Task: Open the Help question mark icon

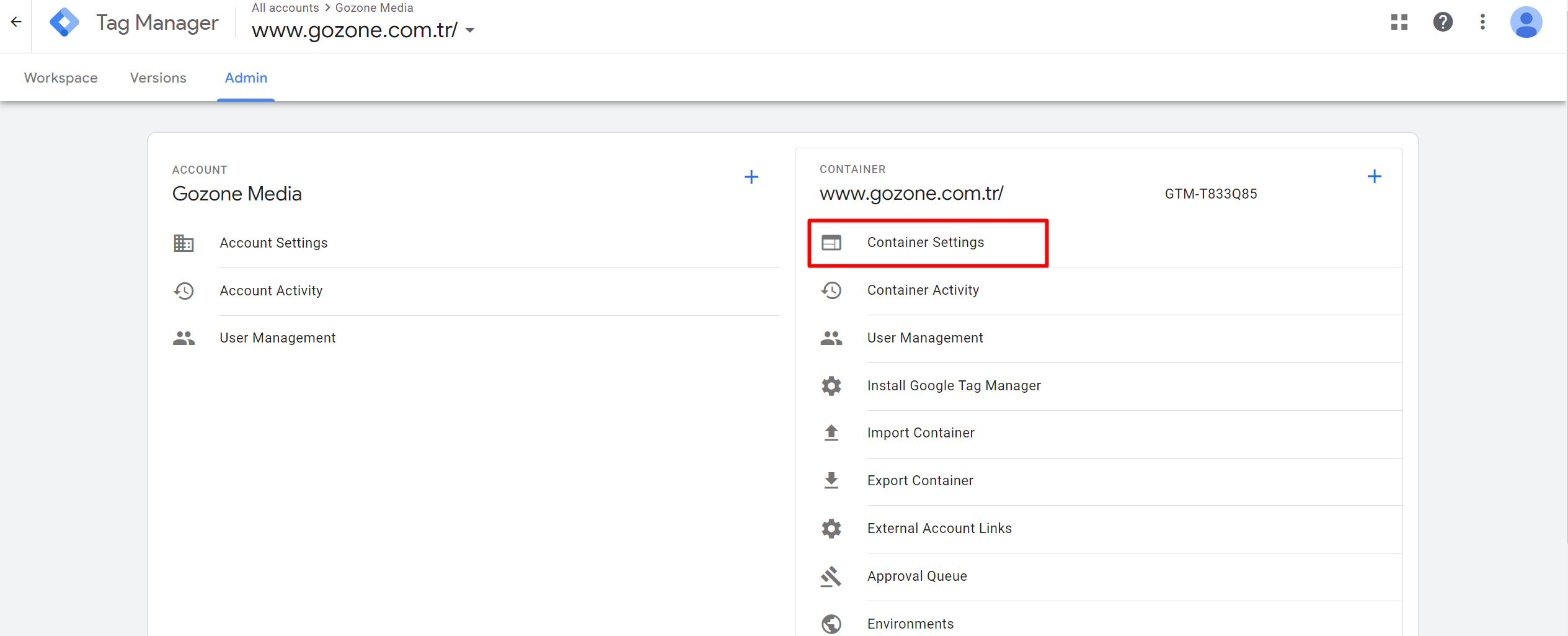Action: (x=1443, y=22)
